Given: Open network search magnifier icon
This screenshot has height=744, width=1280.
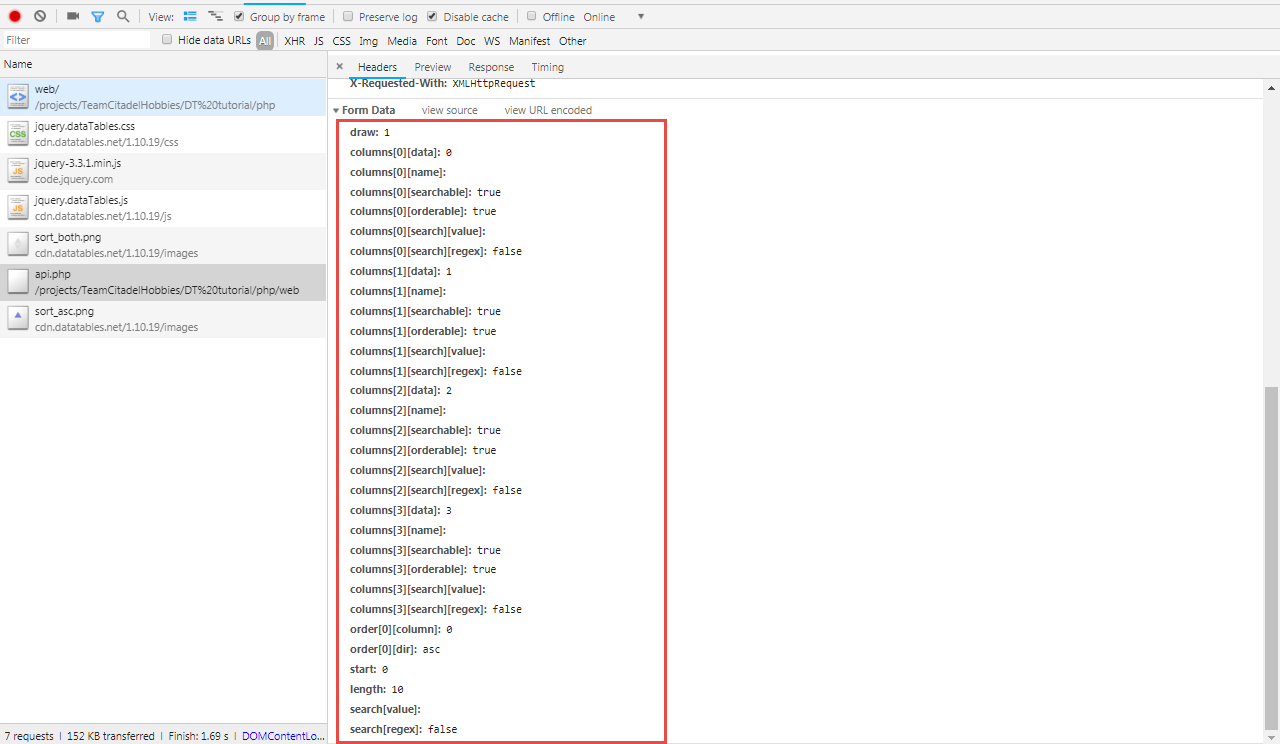Looking at the screenshot, I should pyautogui.click(x=123, y=16).
